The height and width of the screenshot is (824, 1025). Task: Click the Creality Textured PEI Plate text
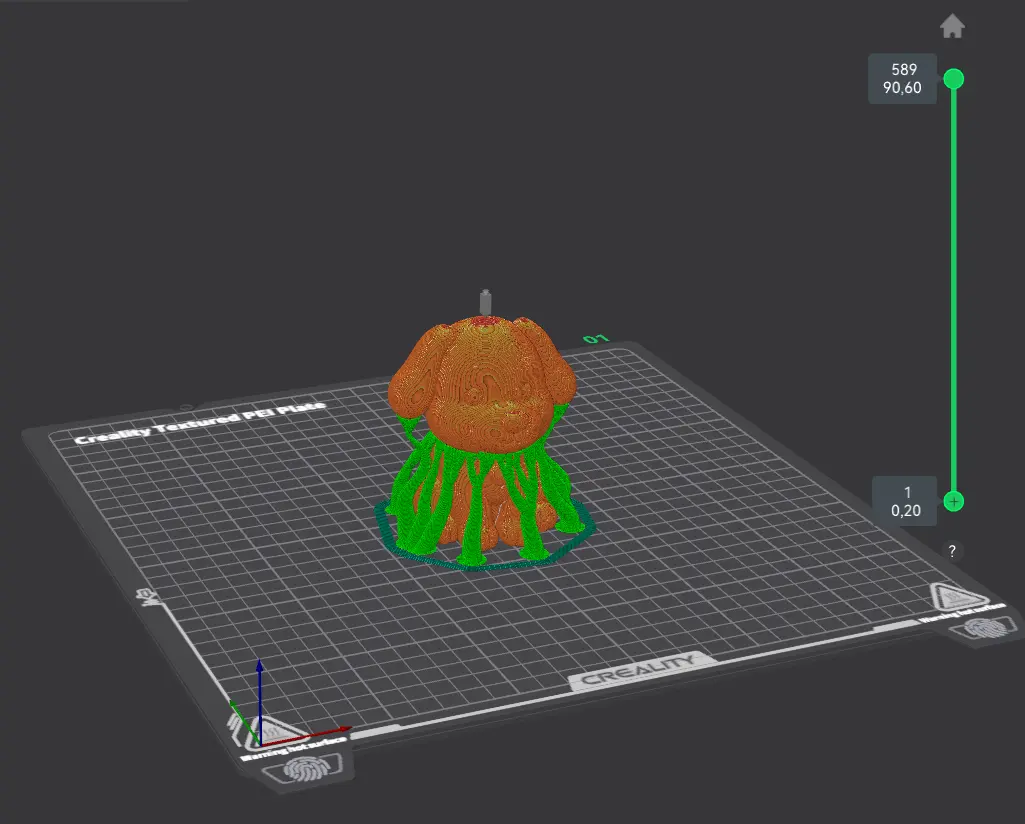point(199,422)
